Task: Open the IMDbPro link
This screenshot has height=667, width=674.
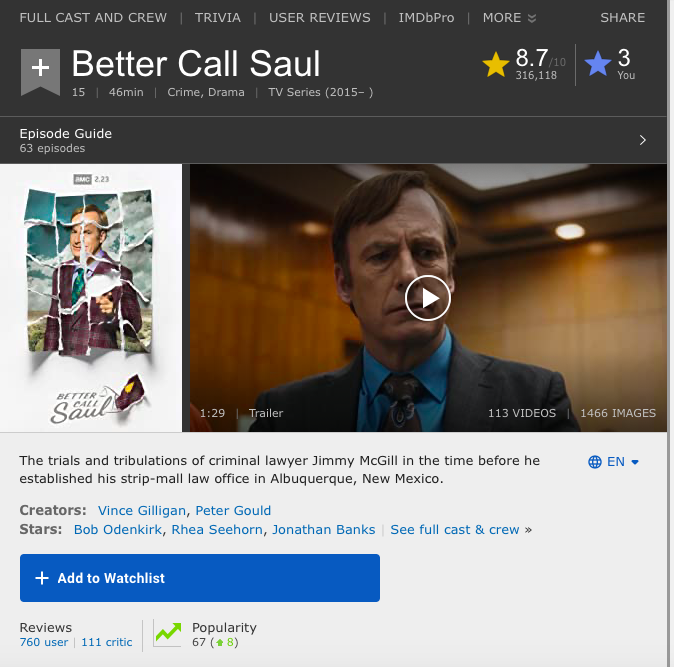Action: [x=426, y=18]
